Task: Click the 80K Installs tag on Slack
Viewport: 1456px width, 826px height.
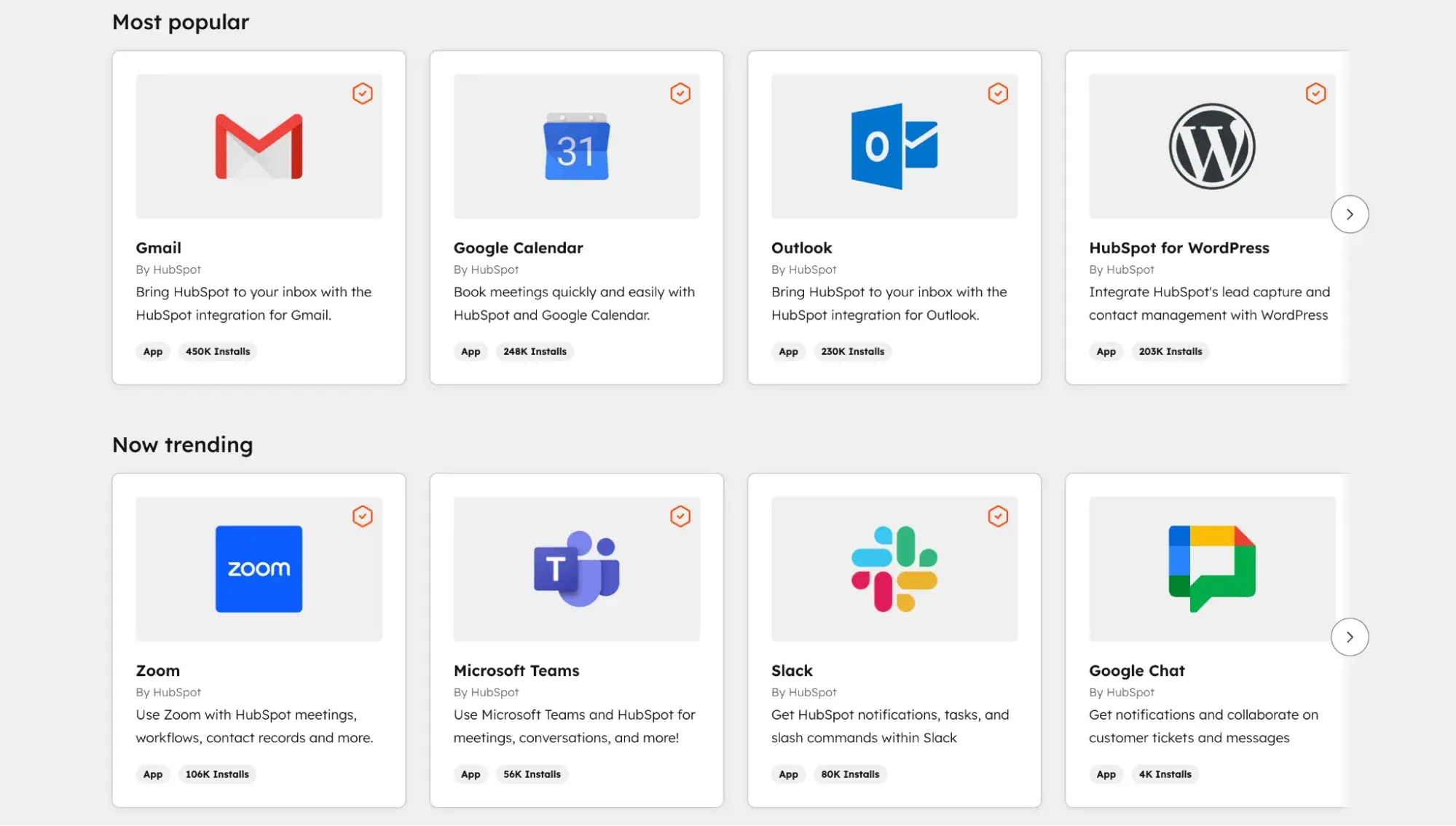Action: pyautogui.click(x=850, y=774)
